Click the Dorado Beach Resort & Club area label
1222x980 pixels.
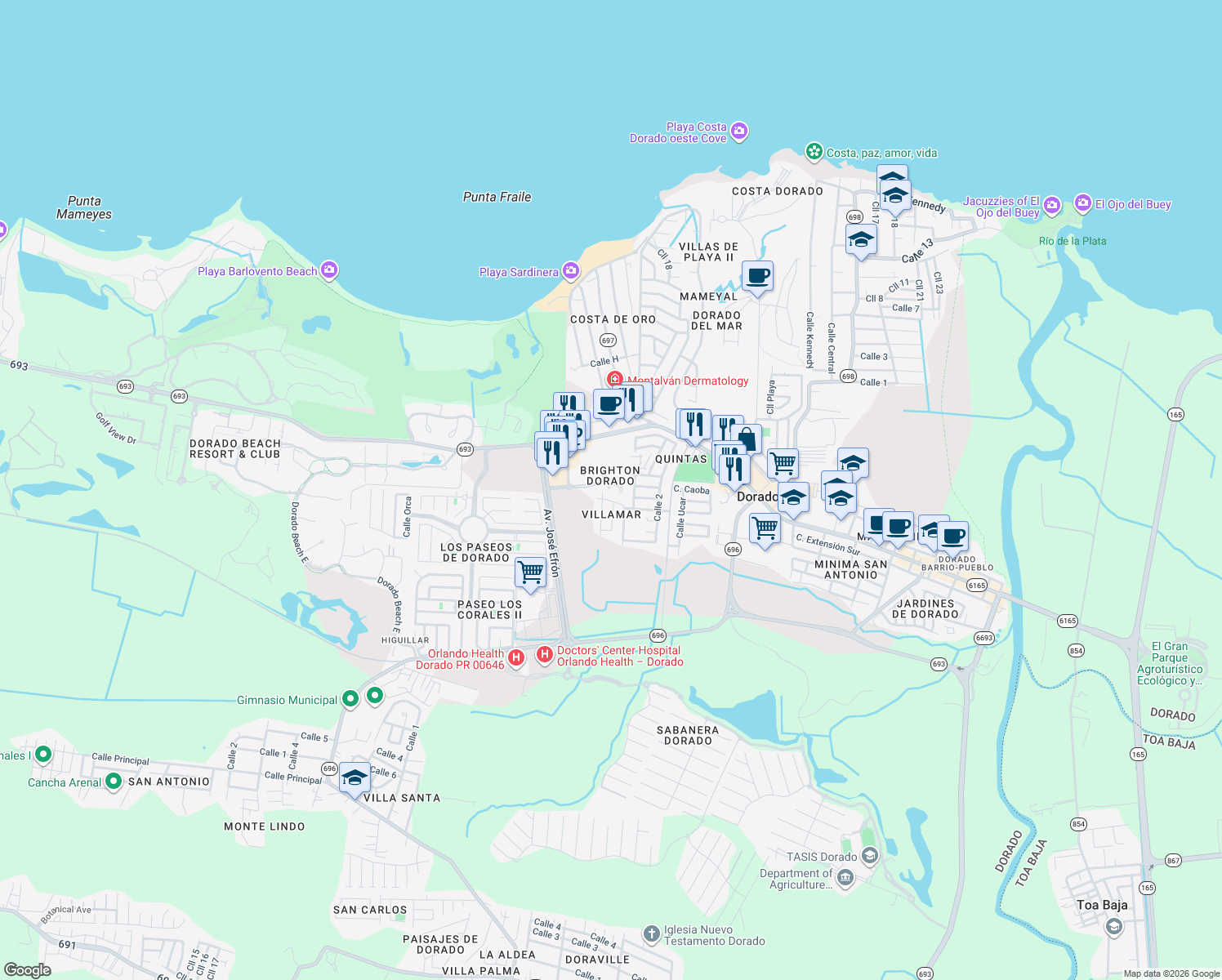click(x=234, y=448)
